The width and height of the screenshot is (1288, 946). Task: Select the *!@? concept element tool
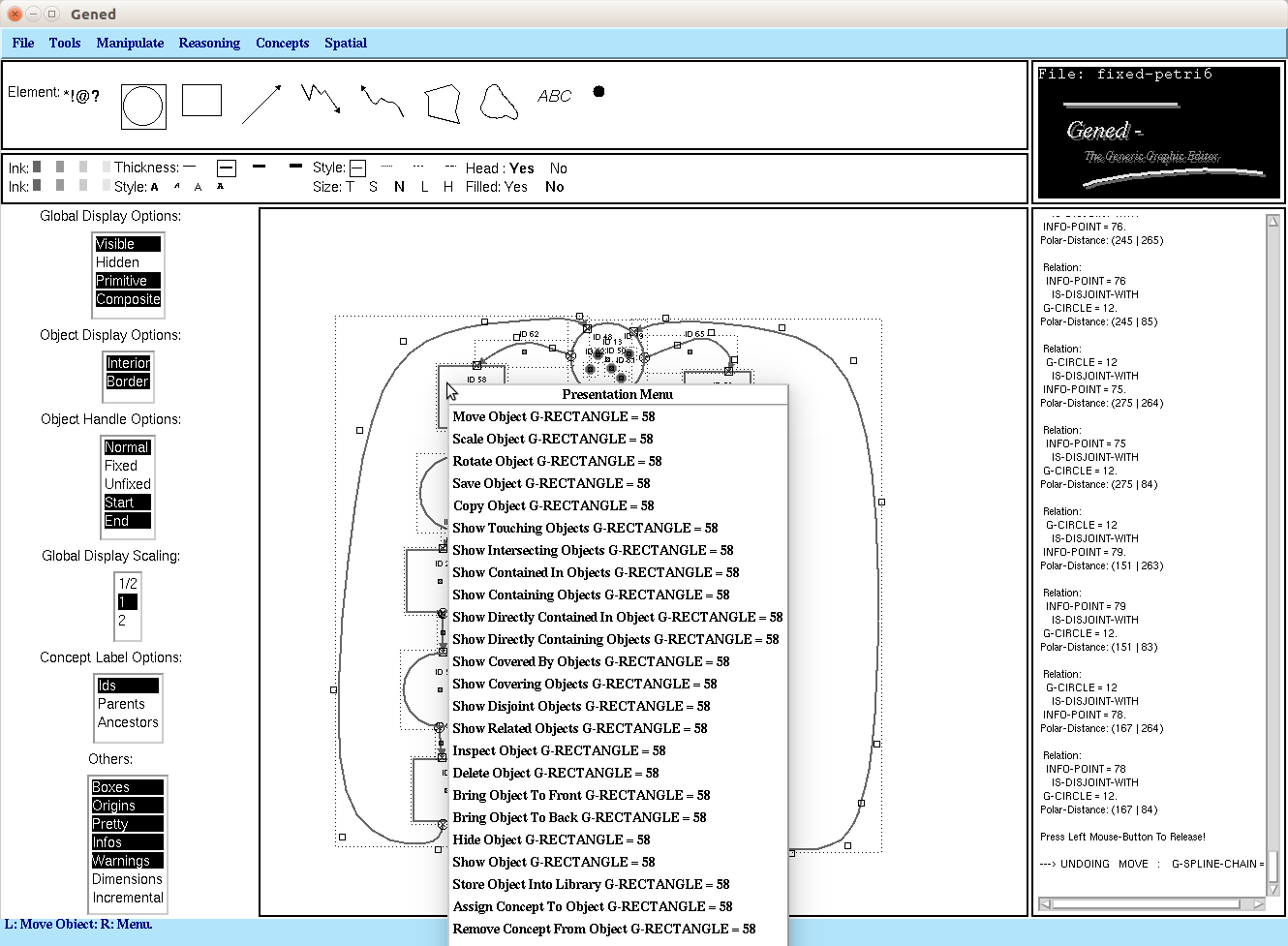[81, 96]
